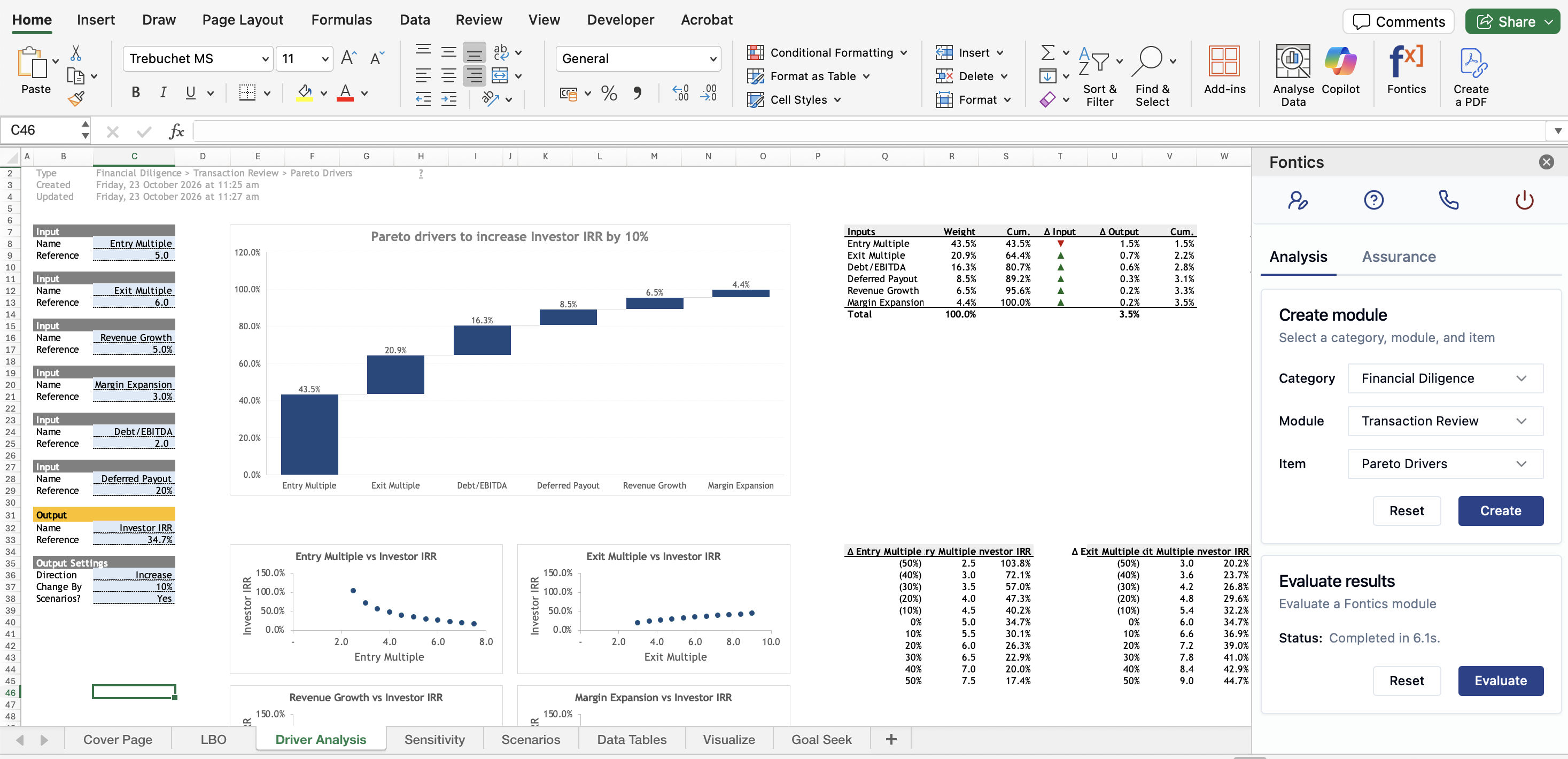Open the Category Financial Diligence dropdown
Viewport: 1568px width, 759px height.
[x=1445, y=378]
